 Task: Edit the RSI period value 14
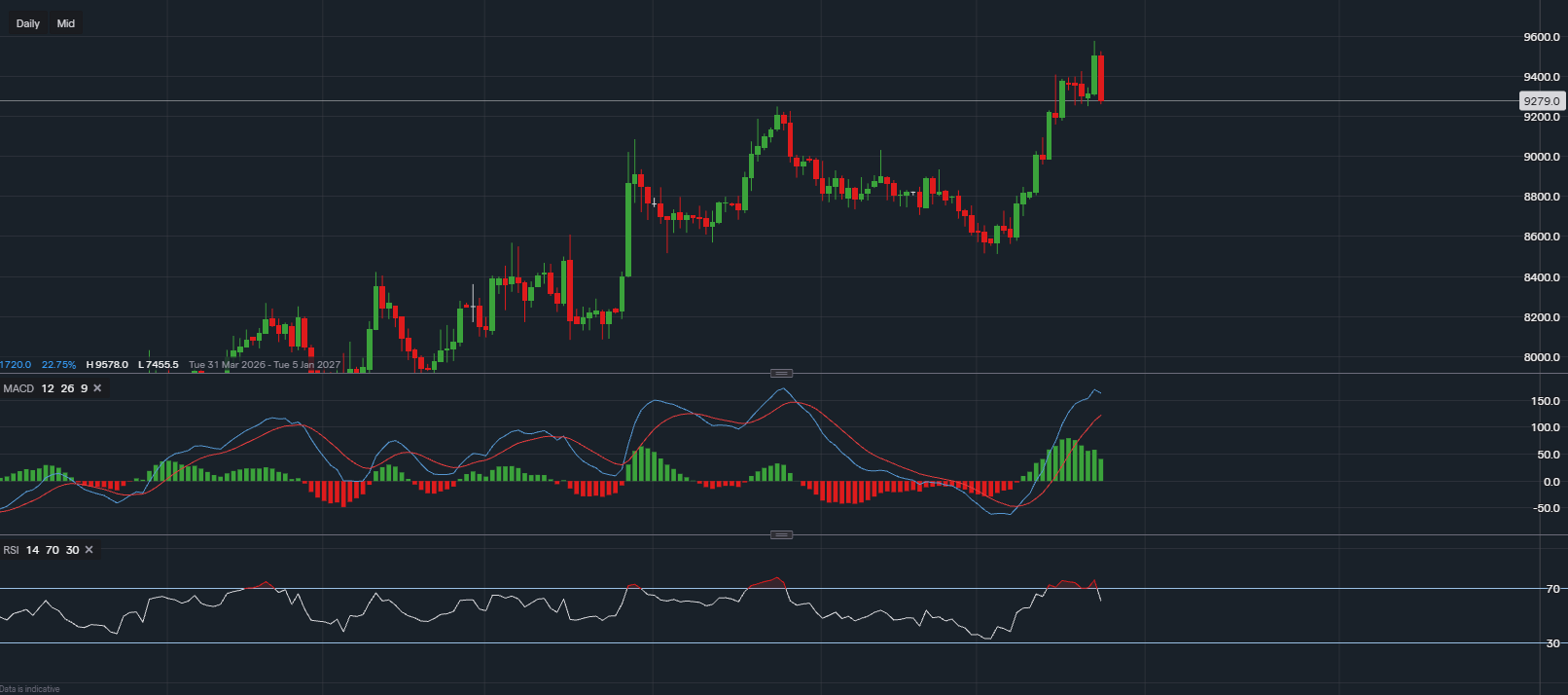[33, 550]
